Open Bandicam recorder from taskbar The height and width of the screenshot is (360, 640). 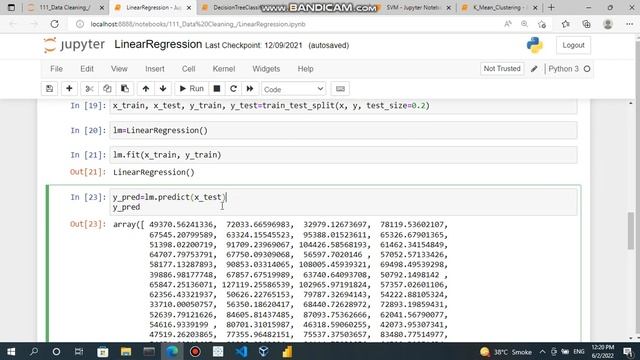pyautogui.click(x=195, y=351)
